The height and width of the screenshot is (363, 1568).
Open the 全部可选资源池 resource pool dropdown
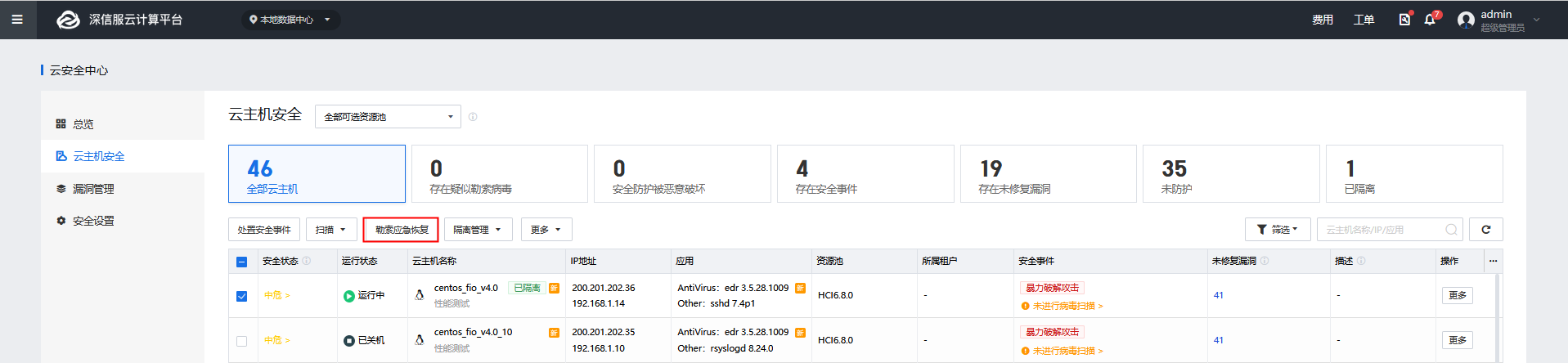(388, 117)
